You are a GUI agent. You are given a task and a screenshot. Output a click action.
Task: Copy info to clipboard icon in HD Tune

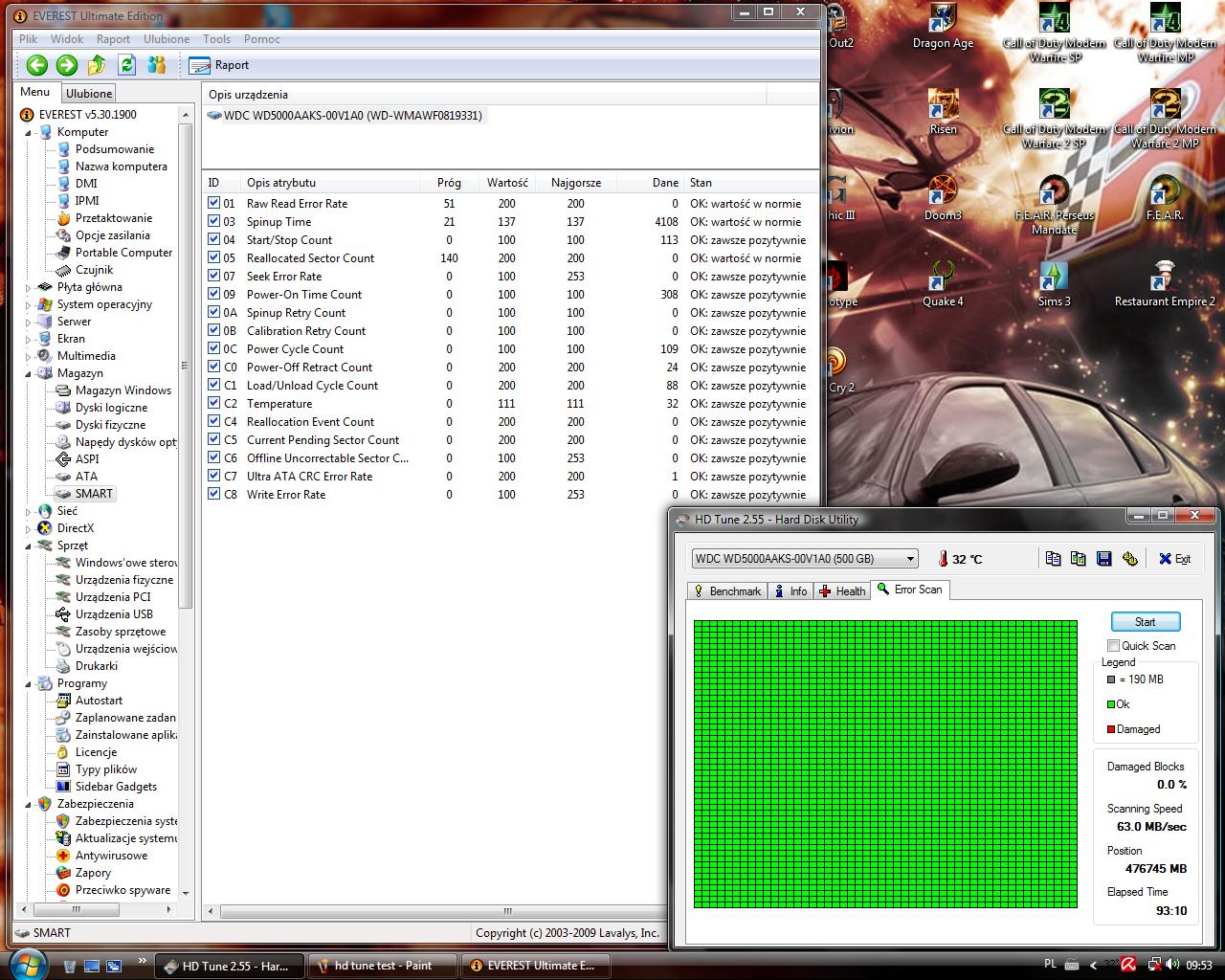pyautogui.click(x=1054, y=559)
